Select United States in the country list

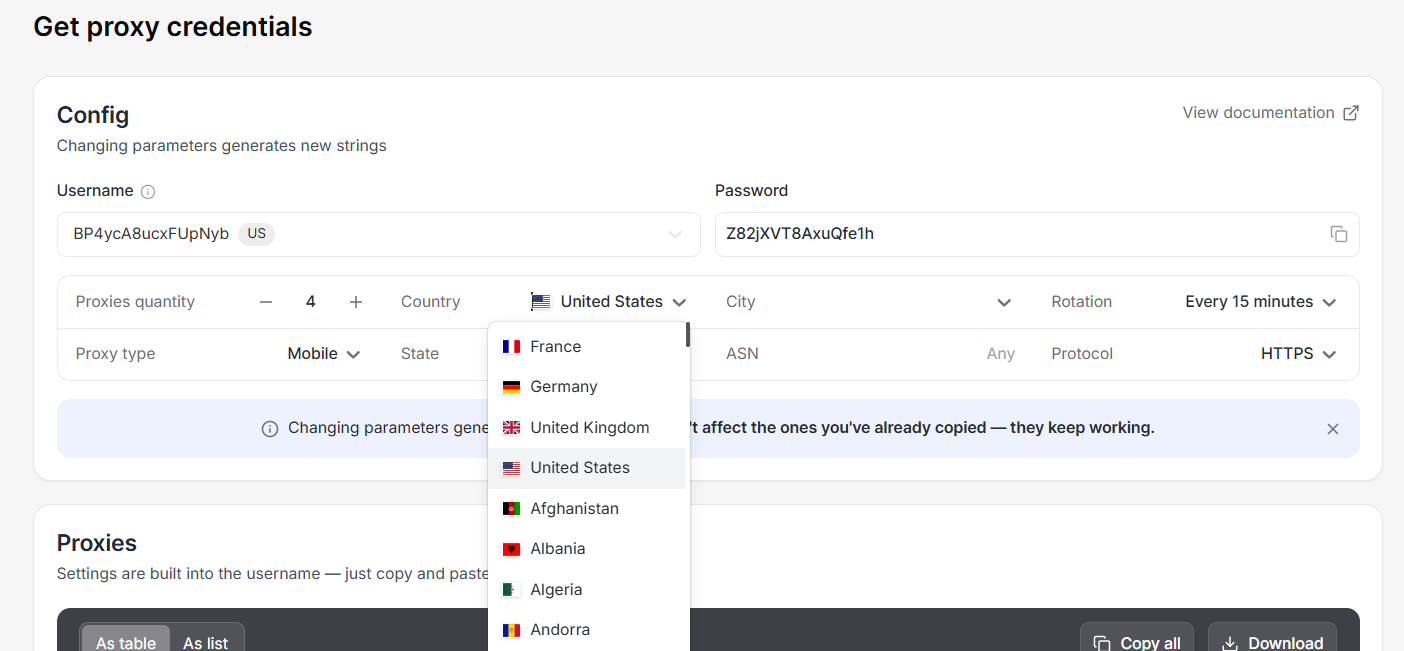[587, 468]
